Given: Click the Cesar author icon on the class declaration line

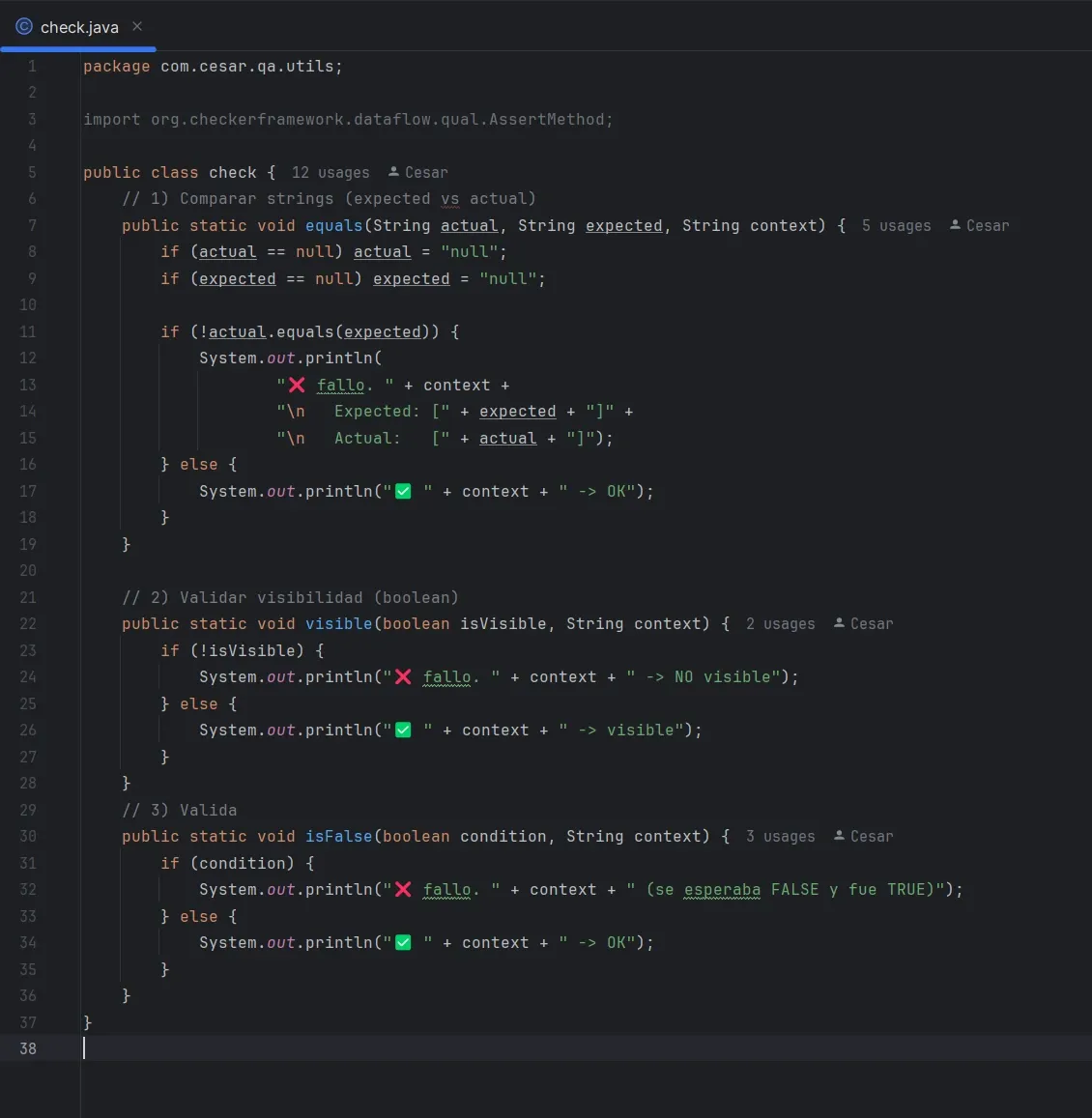Looking at the screenshot, I should coord(394,172).
